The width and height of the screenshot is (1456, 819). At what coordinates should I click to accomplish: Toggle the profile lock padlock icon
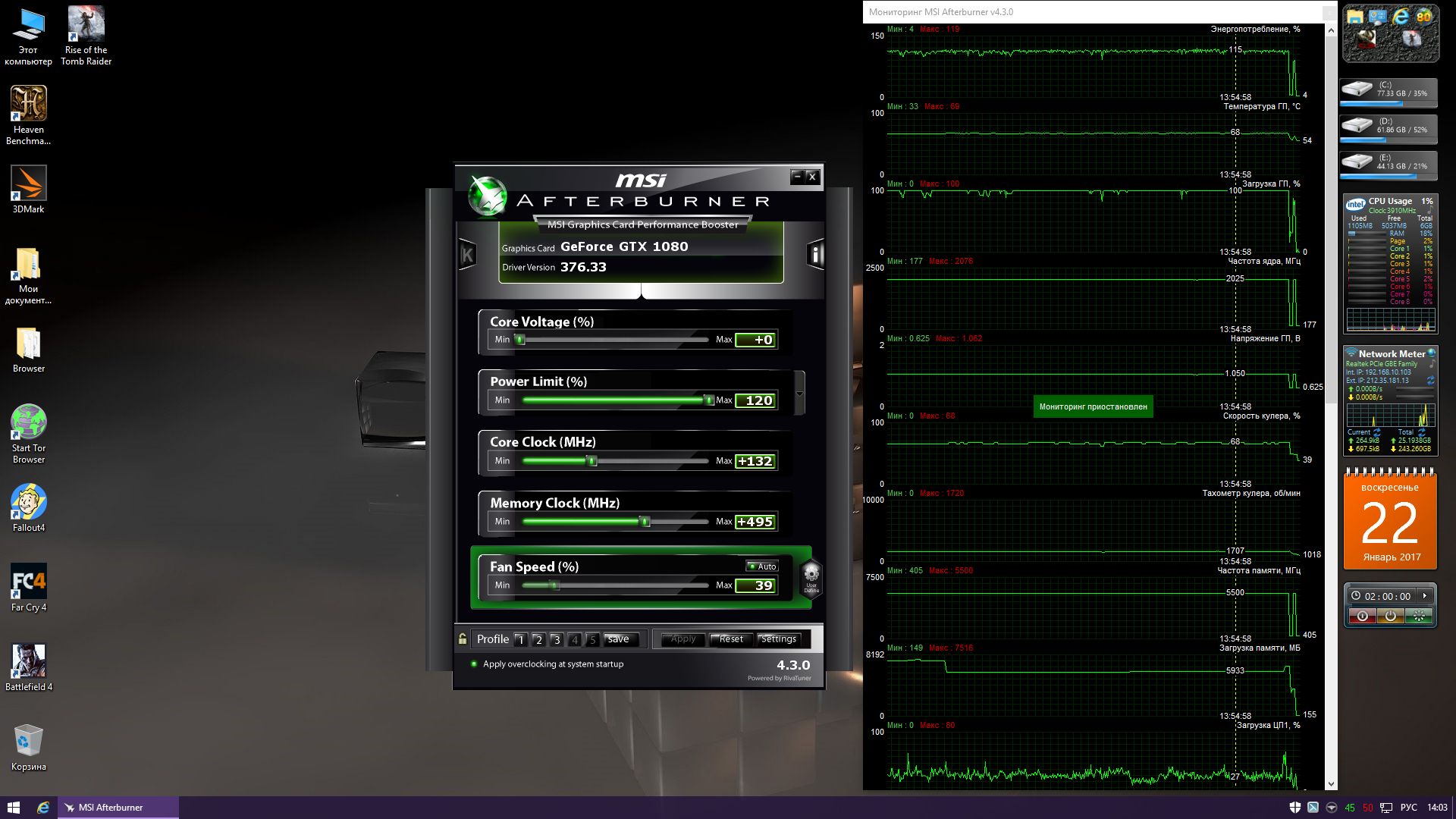463,639
